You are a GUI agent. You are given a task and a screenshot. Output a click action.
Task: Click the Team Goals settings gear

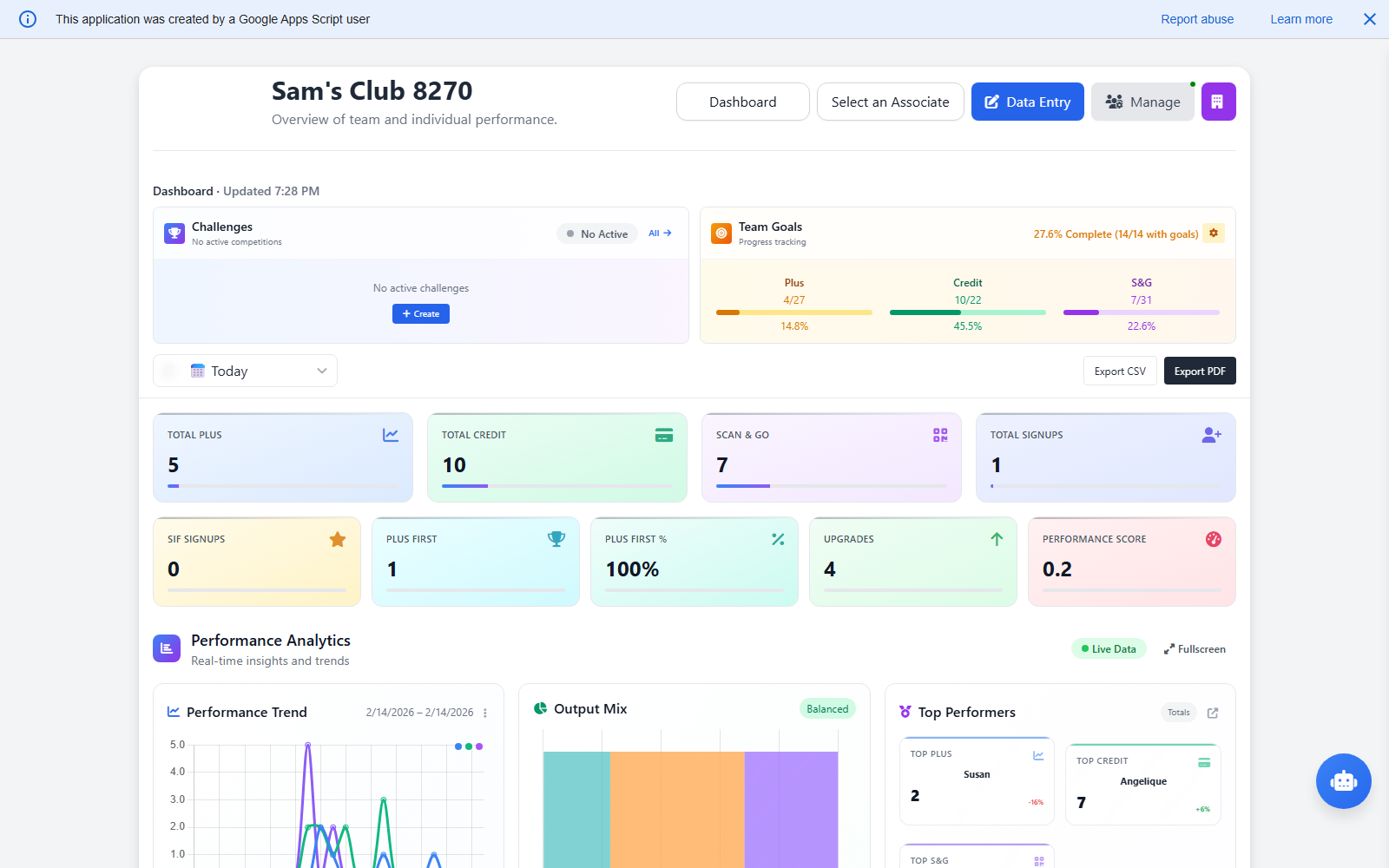[x=1213, y=233]
